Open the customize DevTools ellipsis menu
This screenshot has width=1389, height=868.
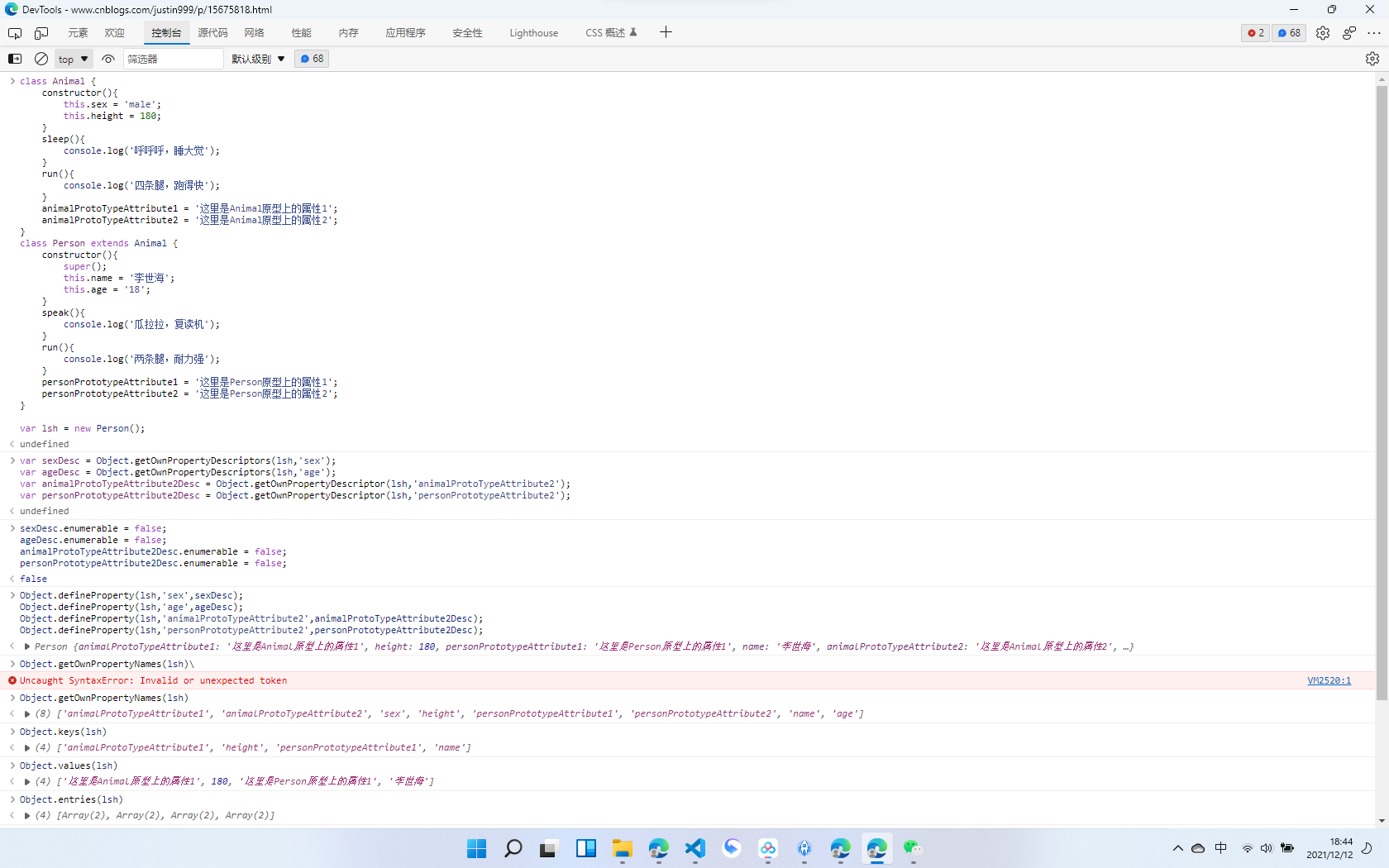[x=1374, y=33]
